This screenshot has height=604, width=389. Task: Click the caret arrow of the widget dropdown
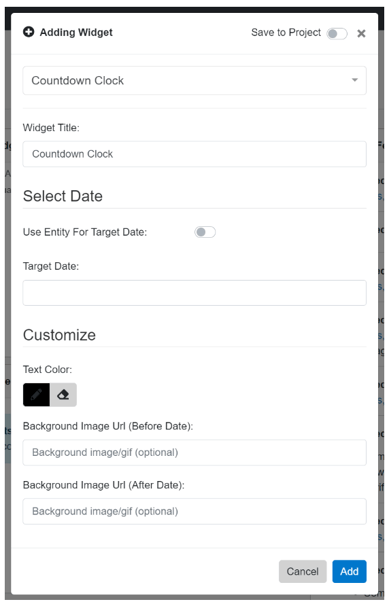[x=354, y=80]
